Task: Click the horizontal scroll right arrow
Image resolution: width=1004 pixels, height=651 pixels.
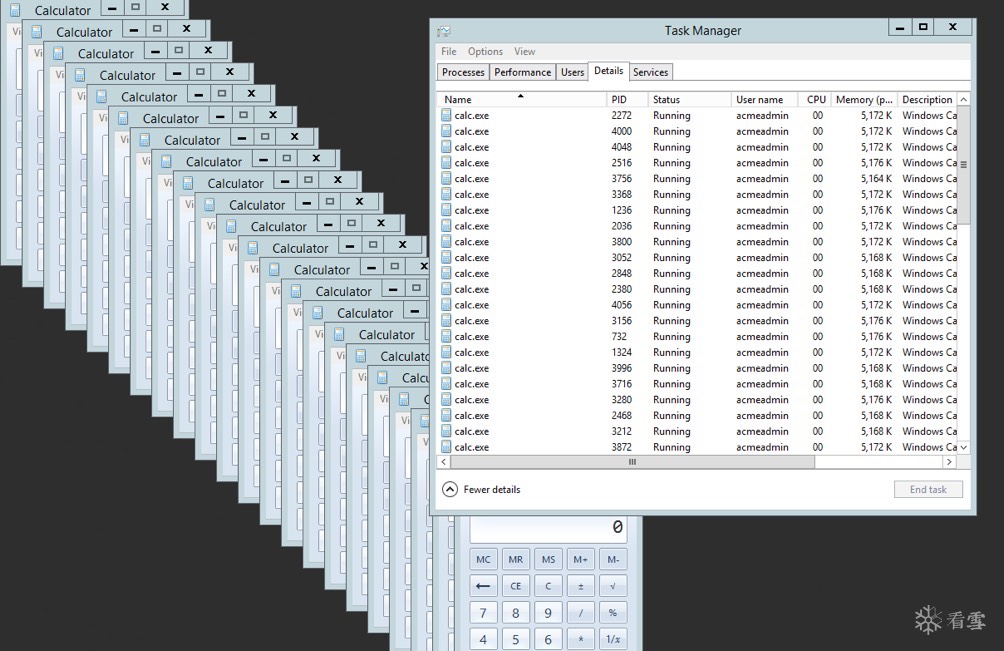Action: 950,462
